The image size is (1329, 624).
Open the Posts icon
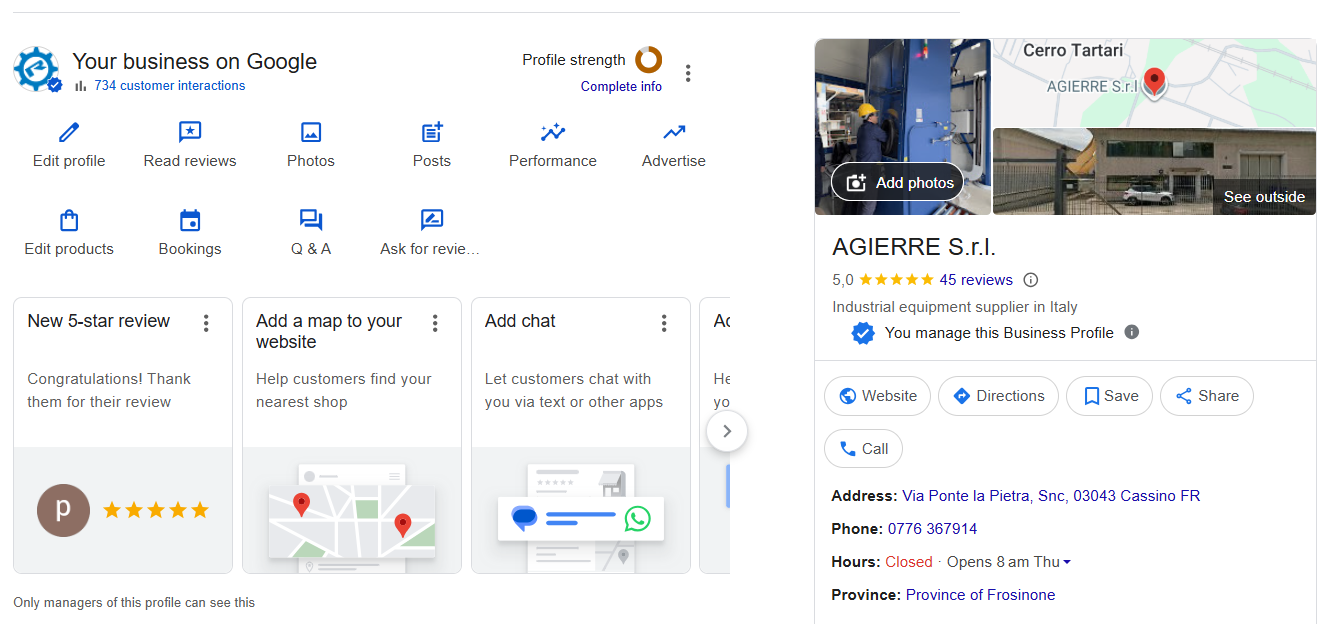point(432,132)
